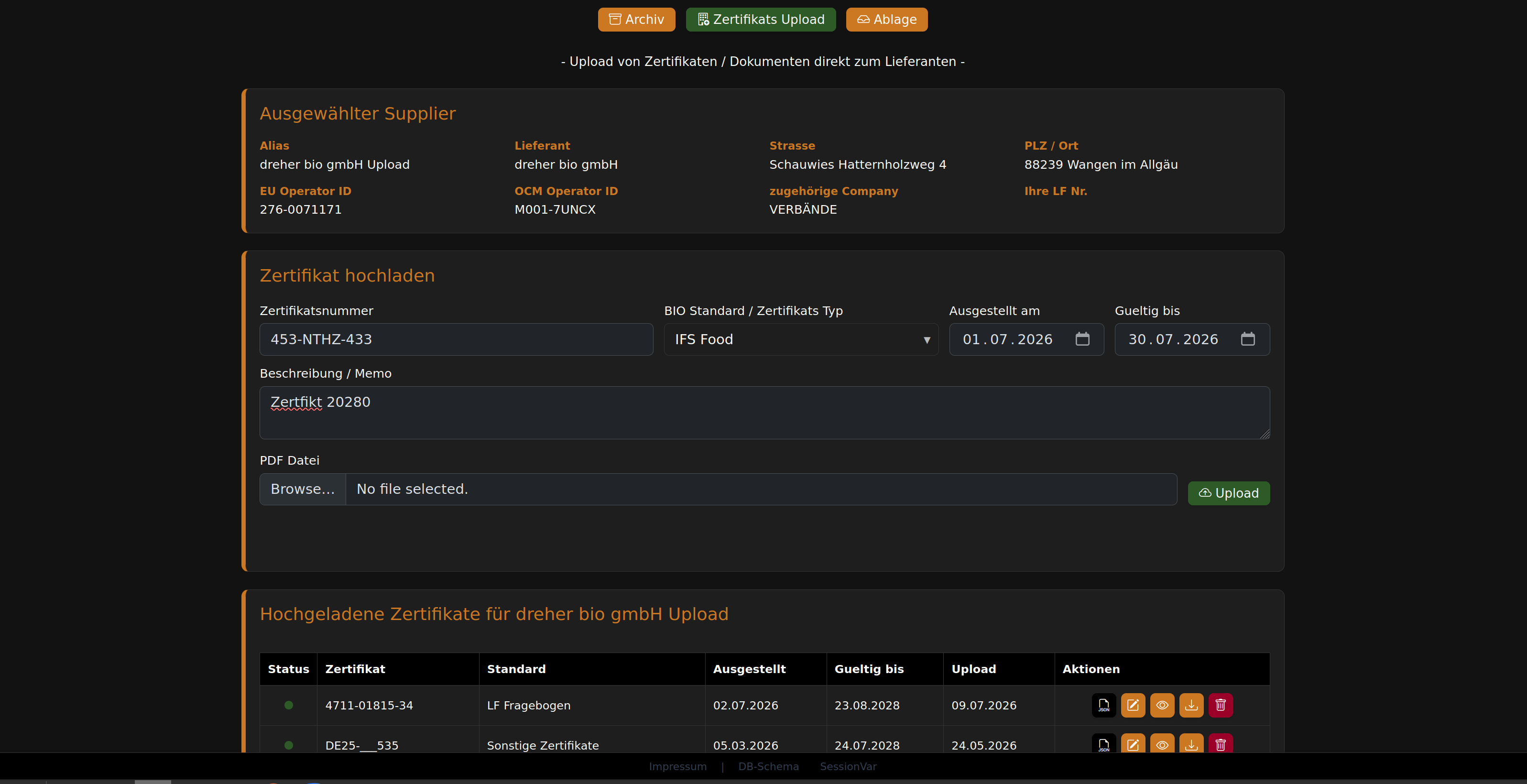The height and width of the screenshot is (784, 1527).
Task: Click street 'Schauwies Hatternholzweg 4'
Action: click(x=857, y=164)
